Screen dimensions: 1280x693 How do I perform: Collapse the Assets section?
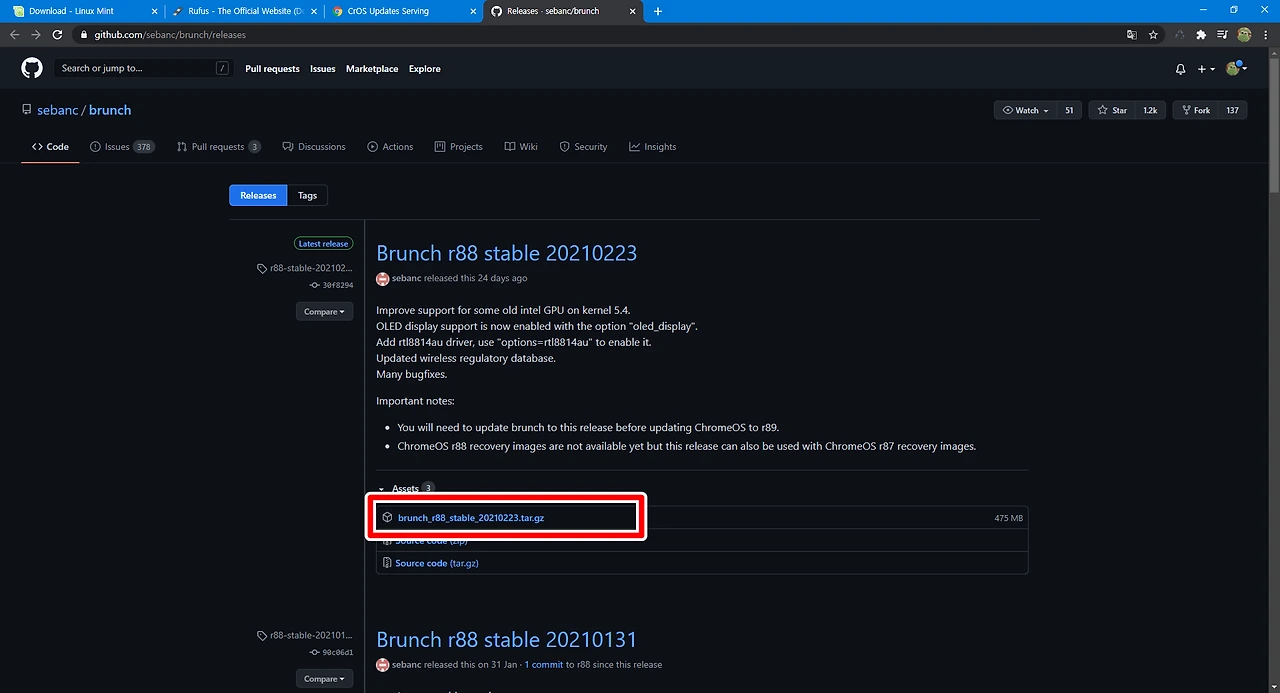(x=405, y=488)
